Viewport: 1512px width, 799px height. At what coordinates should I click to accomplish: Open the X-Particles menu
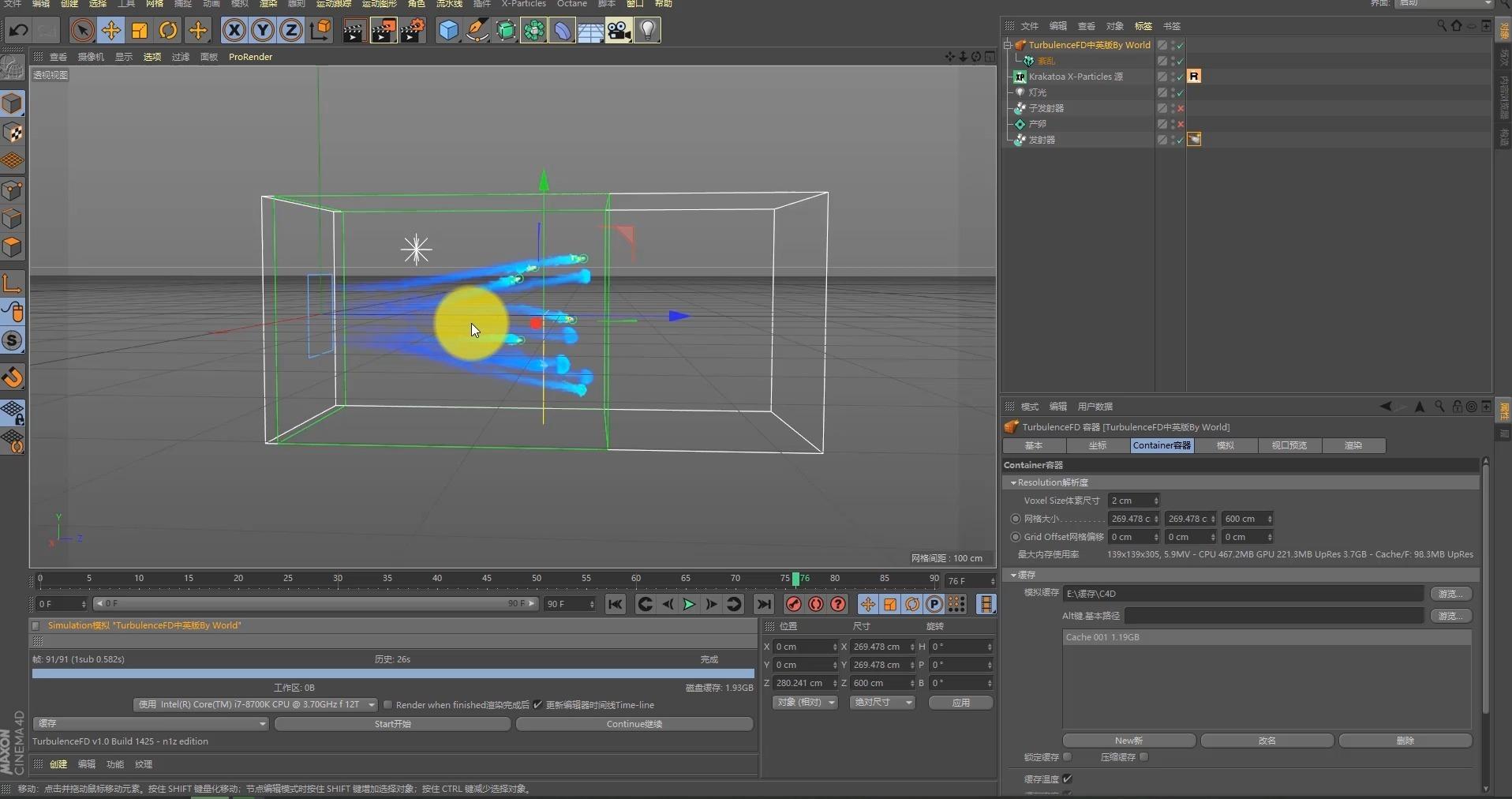tap(524, 4)
